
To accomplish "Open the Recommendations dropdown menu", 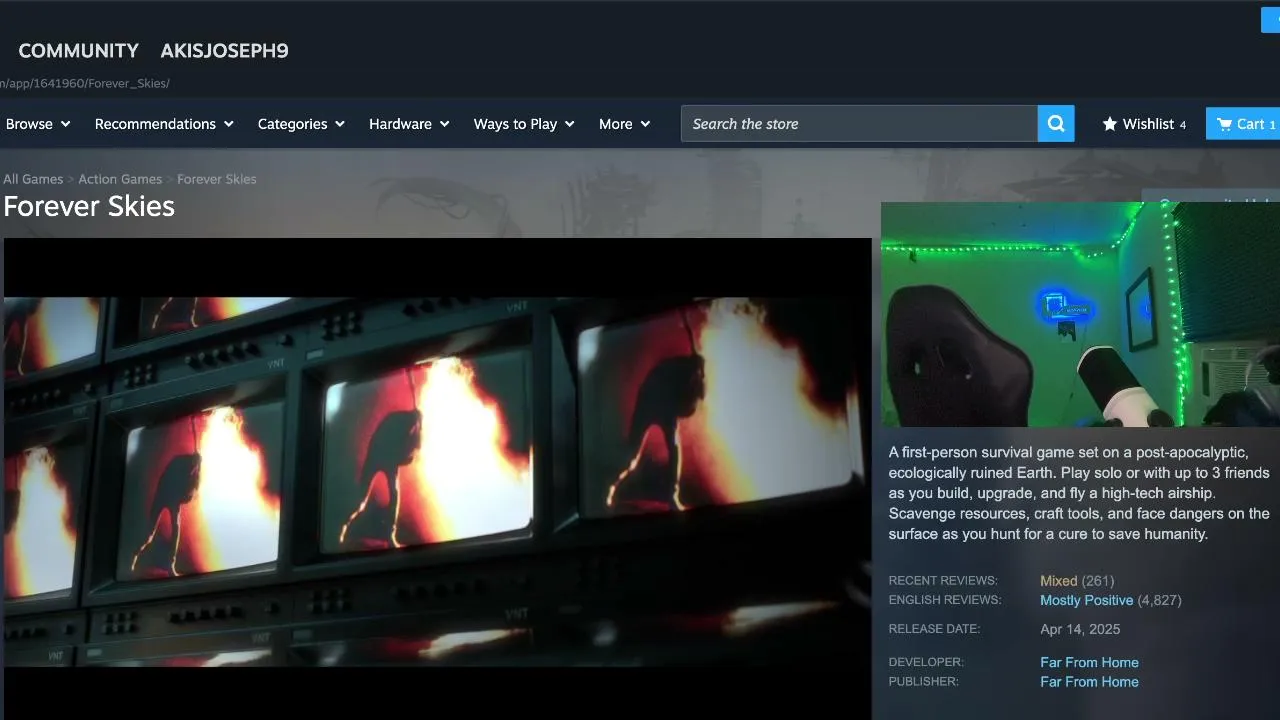I will (x=164, y=124).
